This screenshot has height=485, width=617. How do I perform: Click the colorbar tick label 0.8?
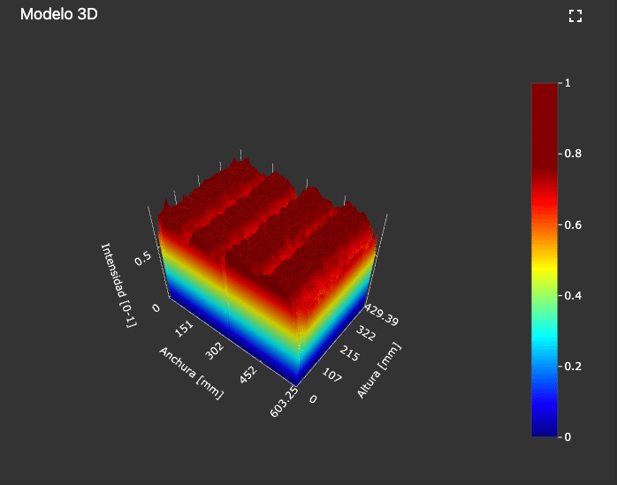pos(574,154)
